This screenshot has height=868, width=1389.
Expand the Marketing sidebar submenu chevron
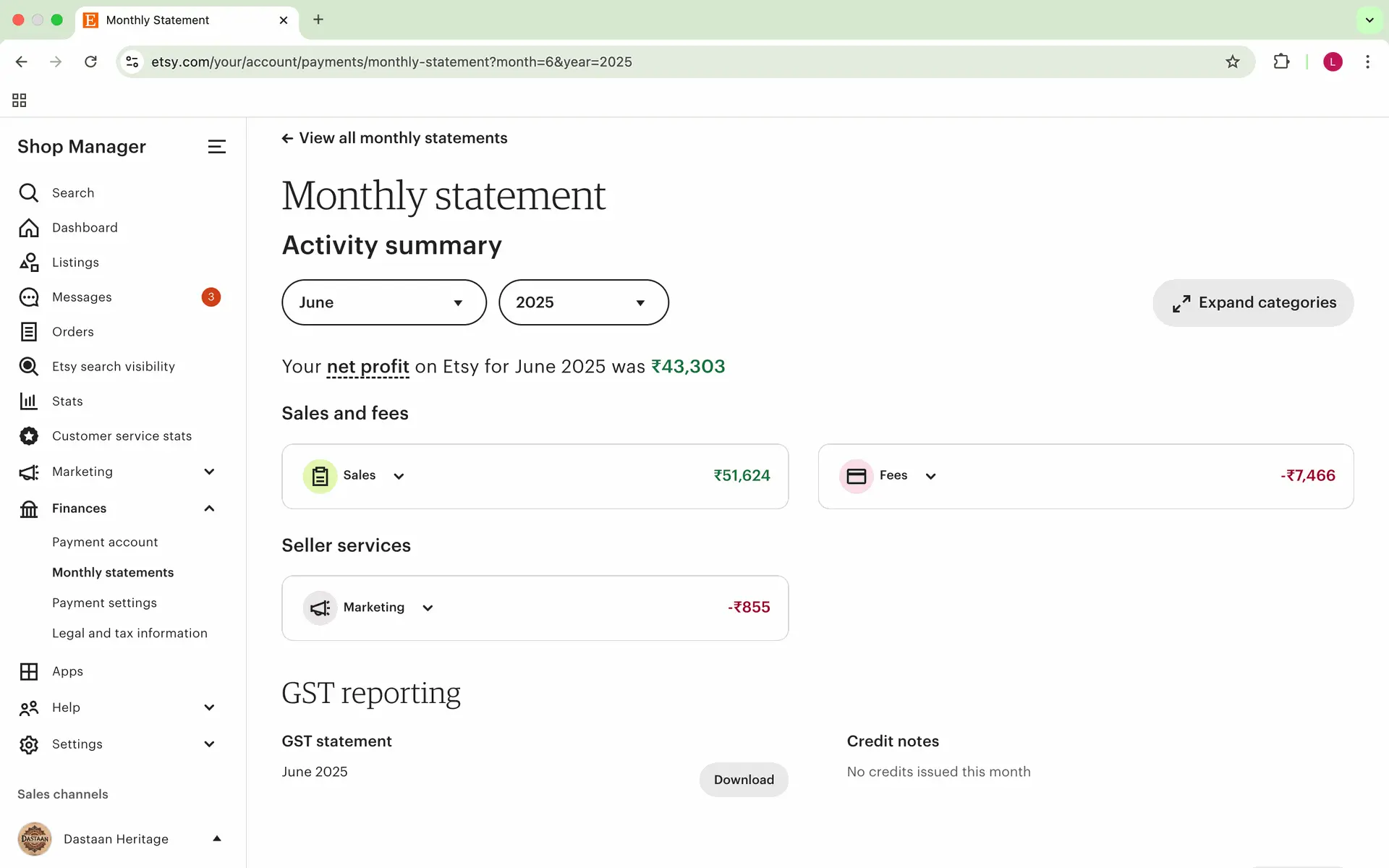pyautogui.click(x=209, y=472)
